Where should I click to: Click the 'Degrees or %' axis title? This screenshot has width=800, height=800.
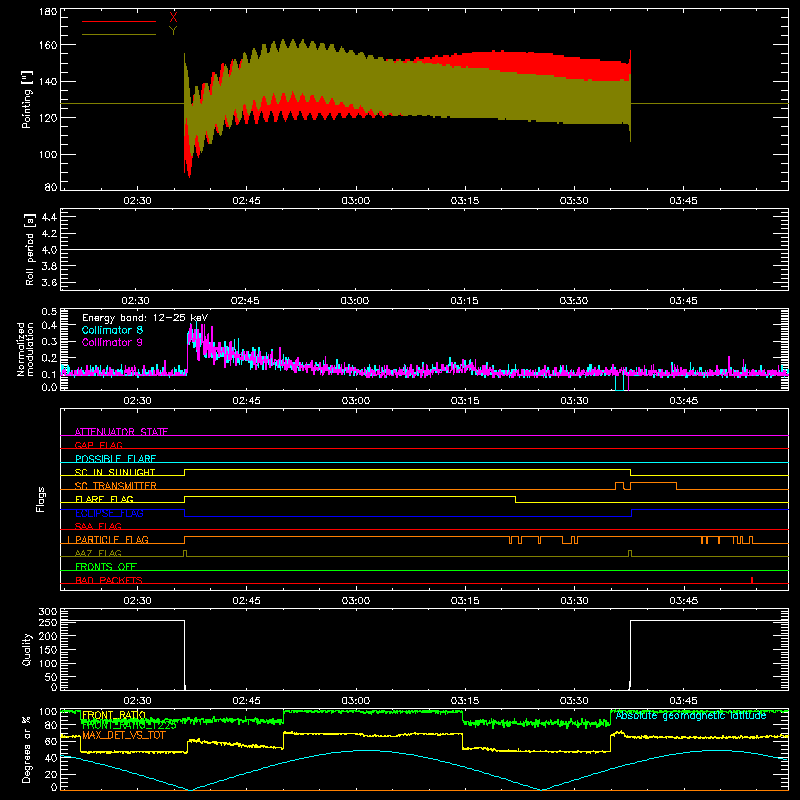pyautogui.click(x=27, y=749)
